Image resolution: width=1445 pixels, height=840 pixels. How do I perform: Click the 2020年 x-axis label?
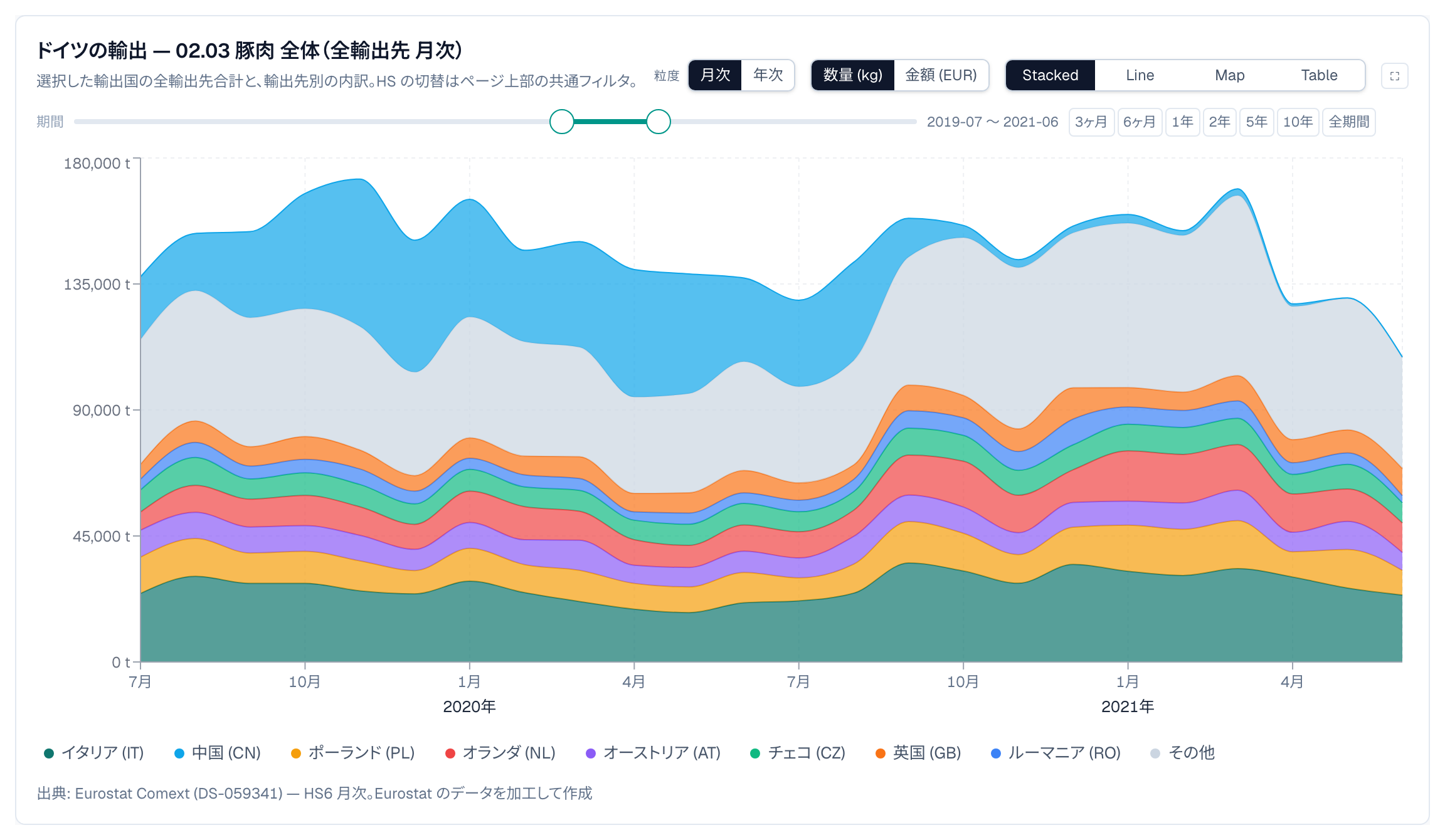(469, 706)
